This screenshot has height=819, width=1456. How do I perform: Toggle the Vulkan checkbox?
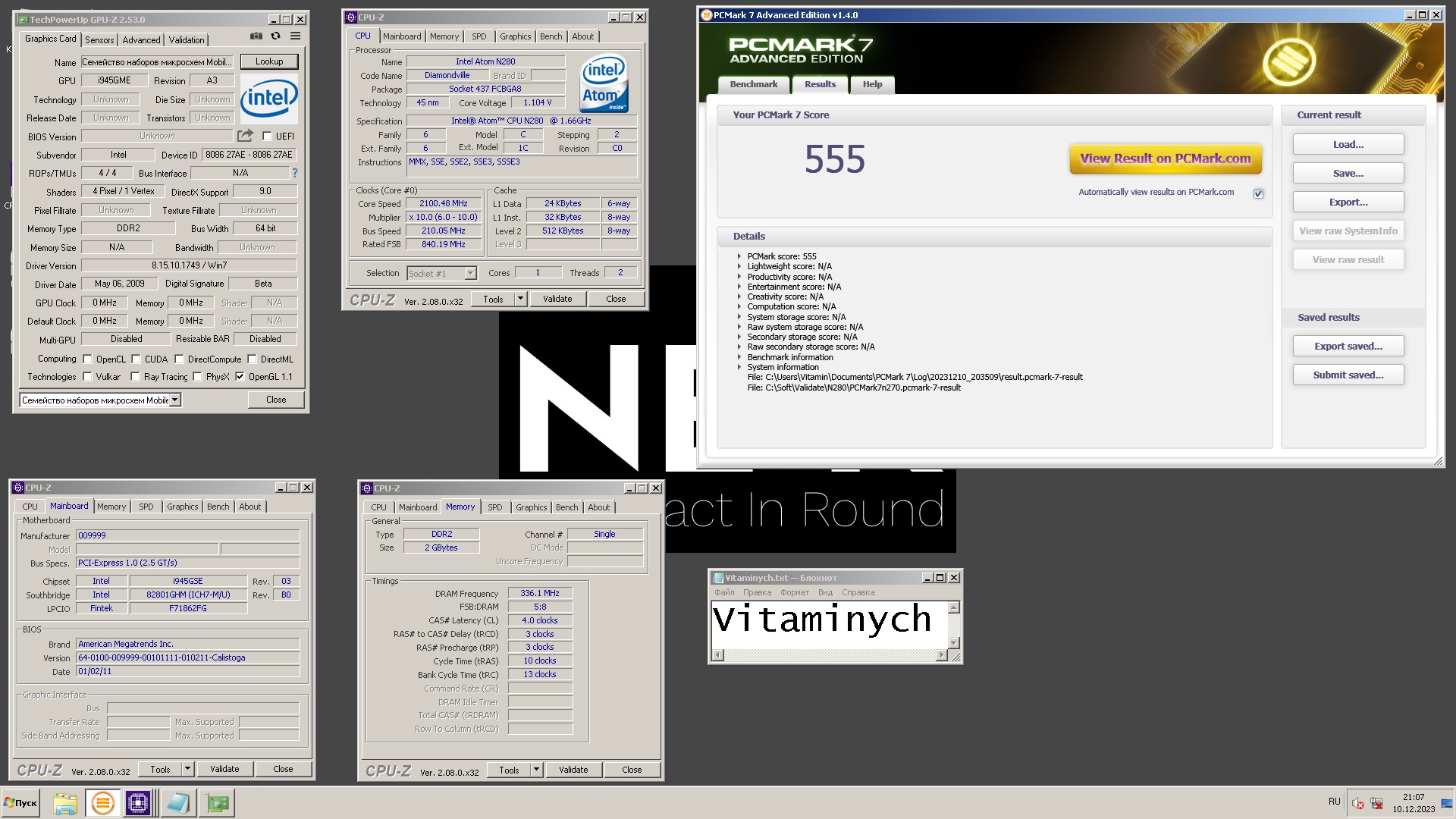point(87,377)
